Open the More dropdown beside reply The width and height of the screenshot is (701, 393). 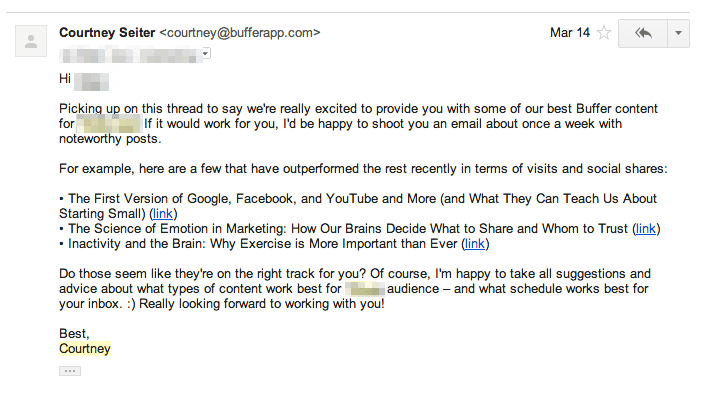coord(678,33)
